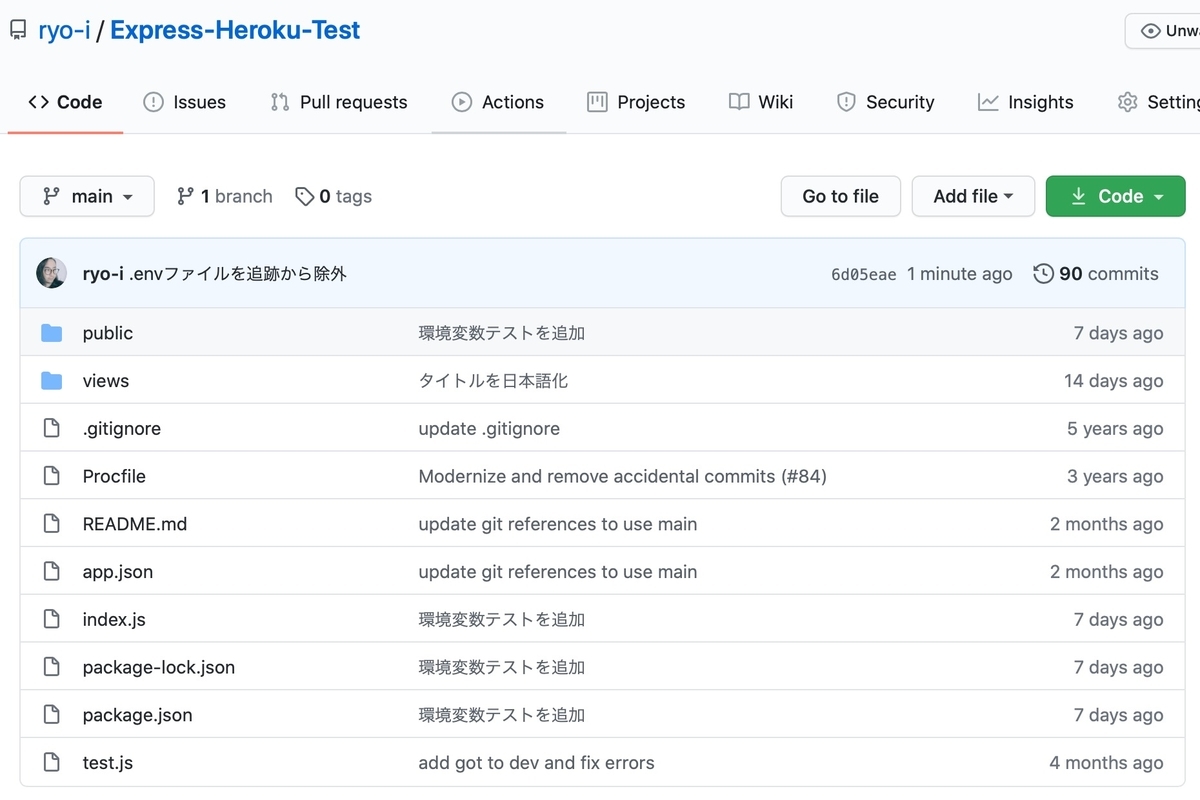Open the Security tab
This screenshot has height=800, width=1200.
tap(885, 102)
